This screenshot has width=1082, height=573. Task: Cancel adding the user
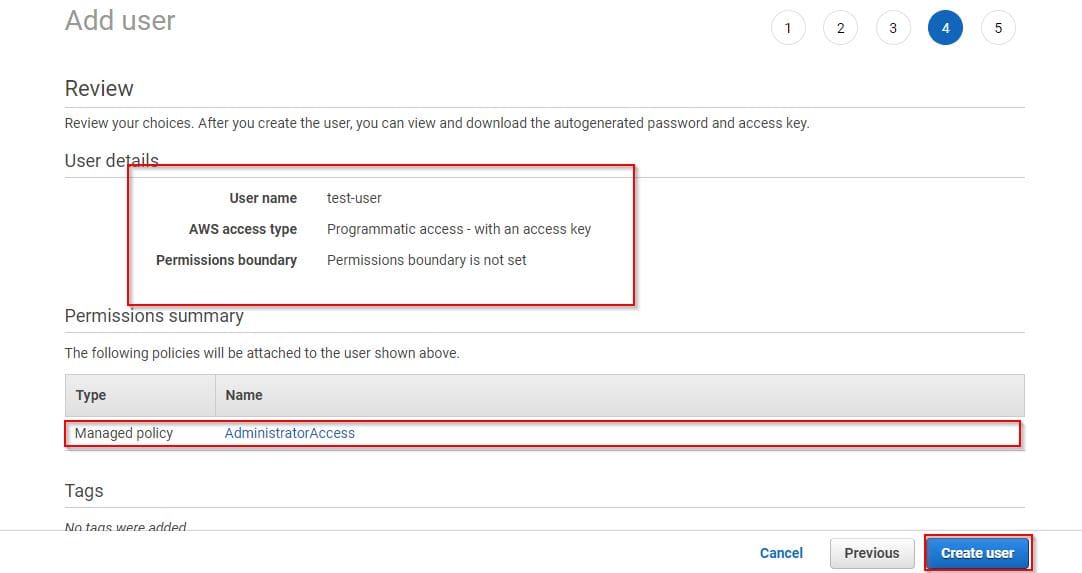click(x=781, y=553)
